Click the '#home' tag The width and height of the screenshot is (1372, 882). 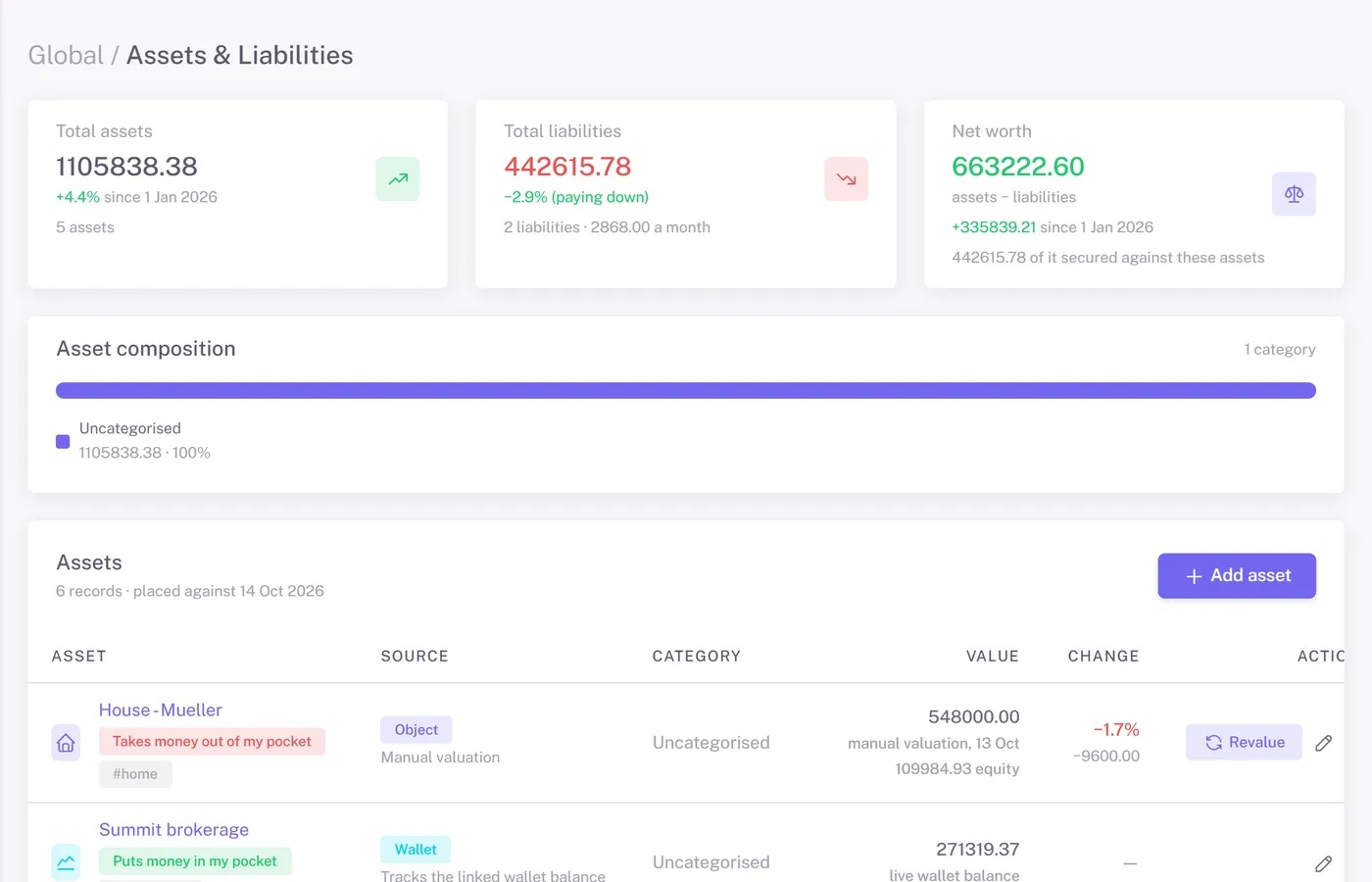click(x=135, y=773)
